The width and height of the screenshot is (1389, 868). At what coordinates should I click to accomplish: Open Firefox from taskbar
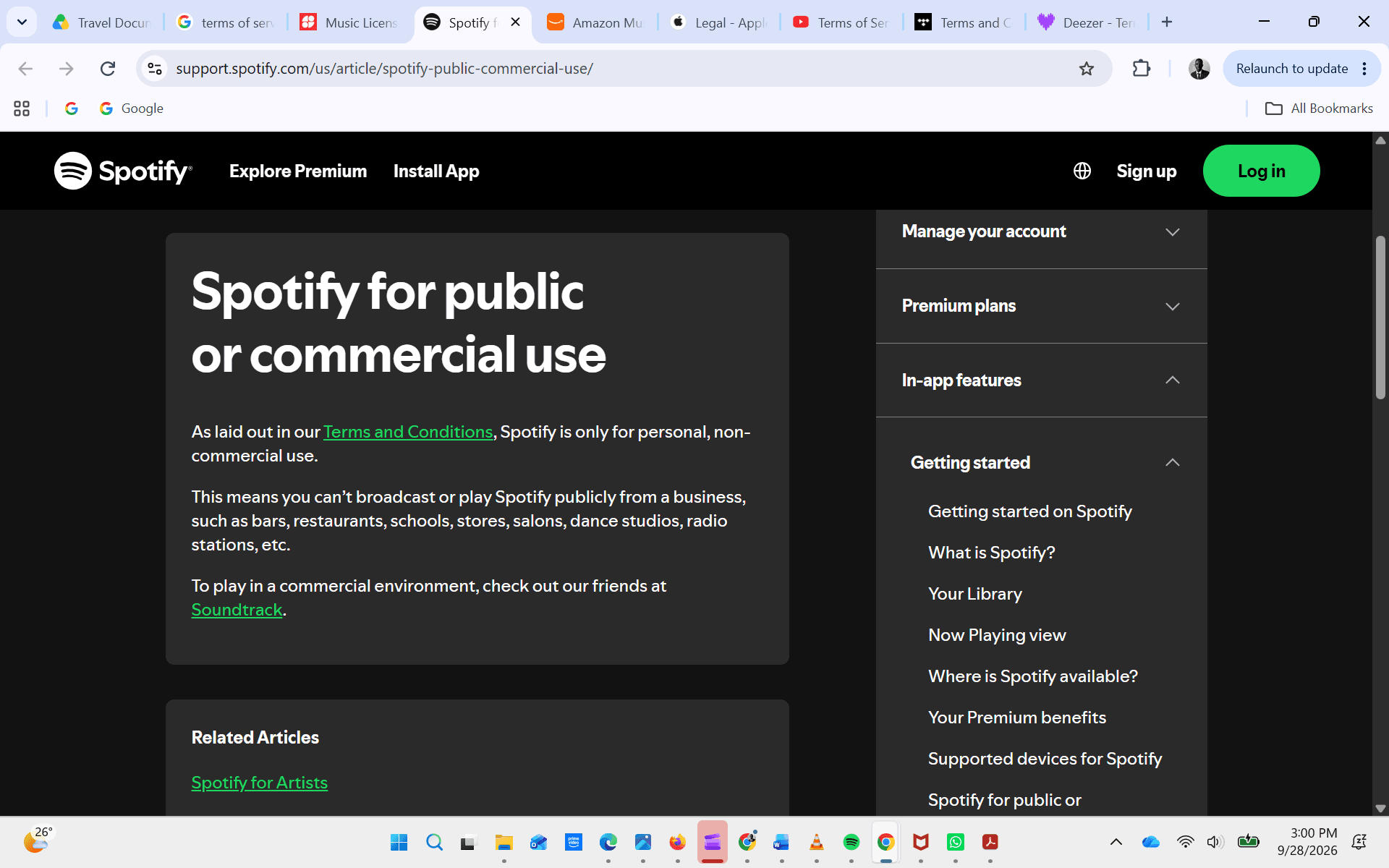coord(678,842)
